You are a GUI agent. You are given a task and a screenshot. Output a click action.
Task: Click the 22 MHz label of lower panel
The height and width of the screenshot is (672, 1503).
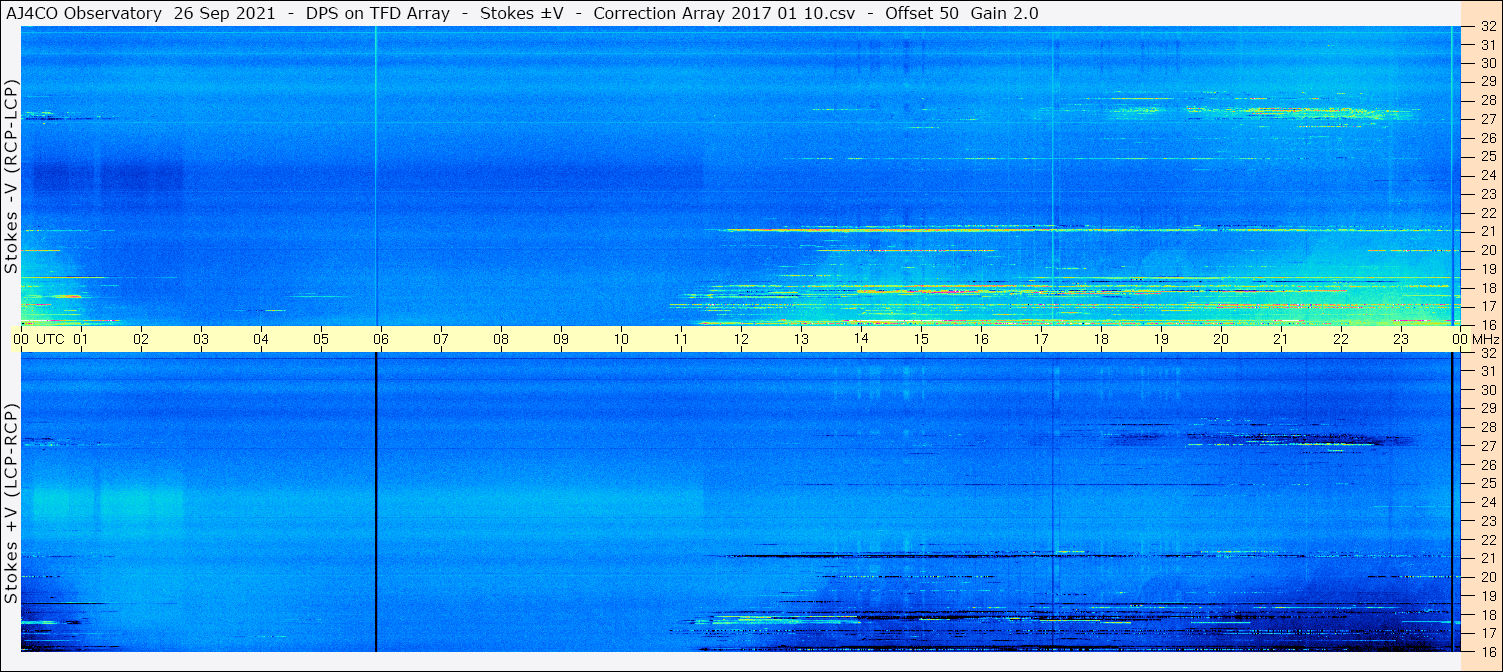click(1487, 540)
